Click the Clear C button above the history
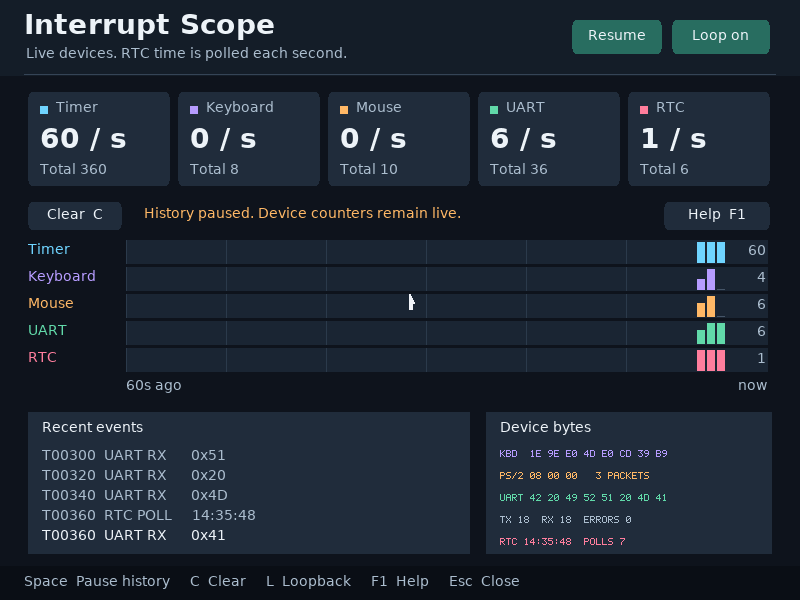Viewport: 800px width, 600px height. pos(75,215)
